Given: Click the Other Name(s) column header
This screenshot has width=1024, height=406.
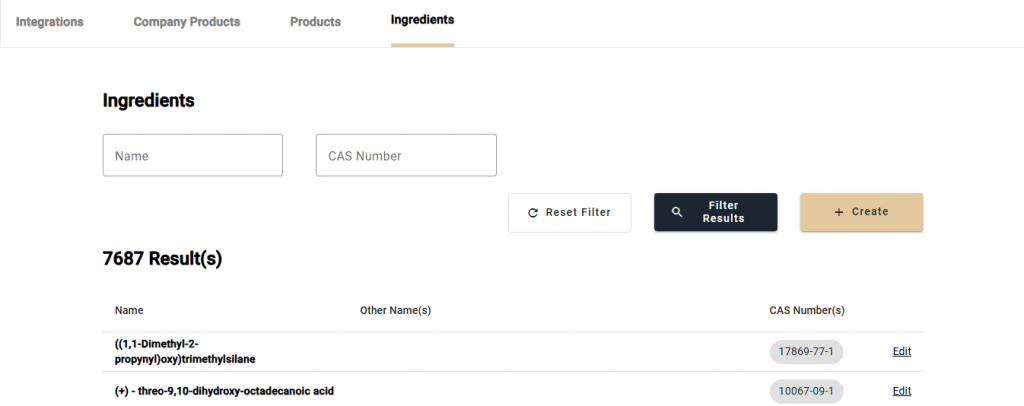Looking at the screenshot, I should point(395,311).
